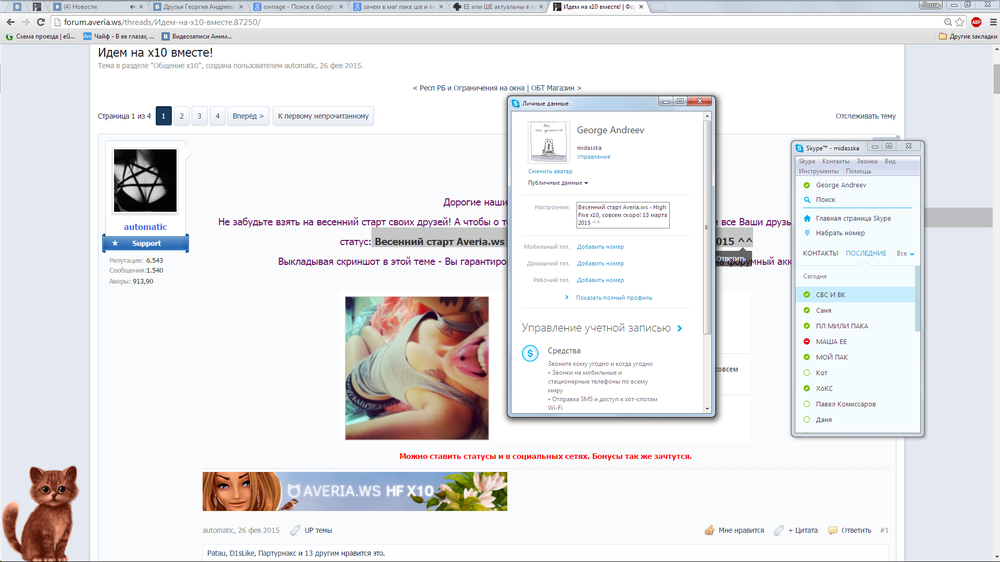Click 'Добавить номер' for Домашний тел.

click(x=600, y=263)
